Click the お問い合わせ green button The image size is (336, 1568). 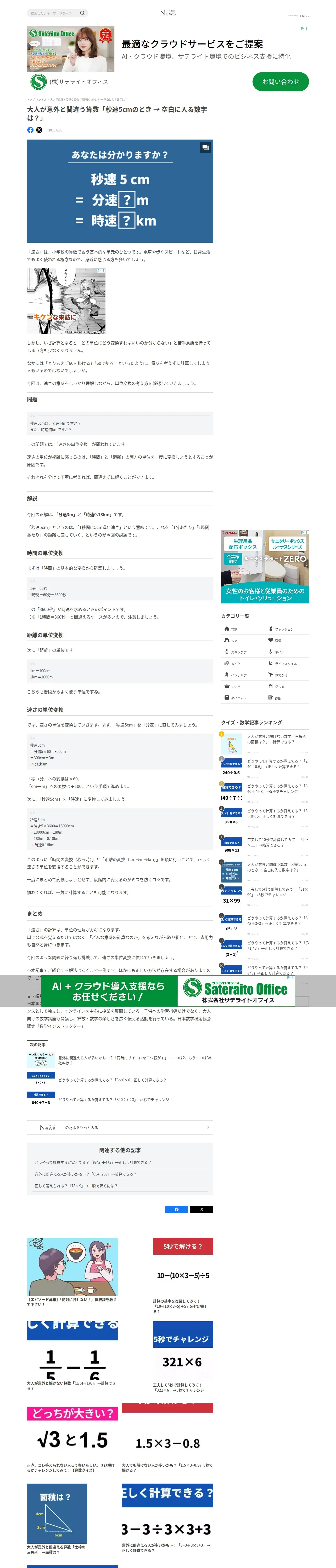pyautogui.click(x=281, y=82)
